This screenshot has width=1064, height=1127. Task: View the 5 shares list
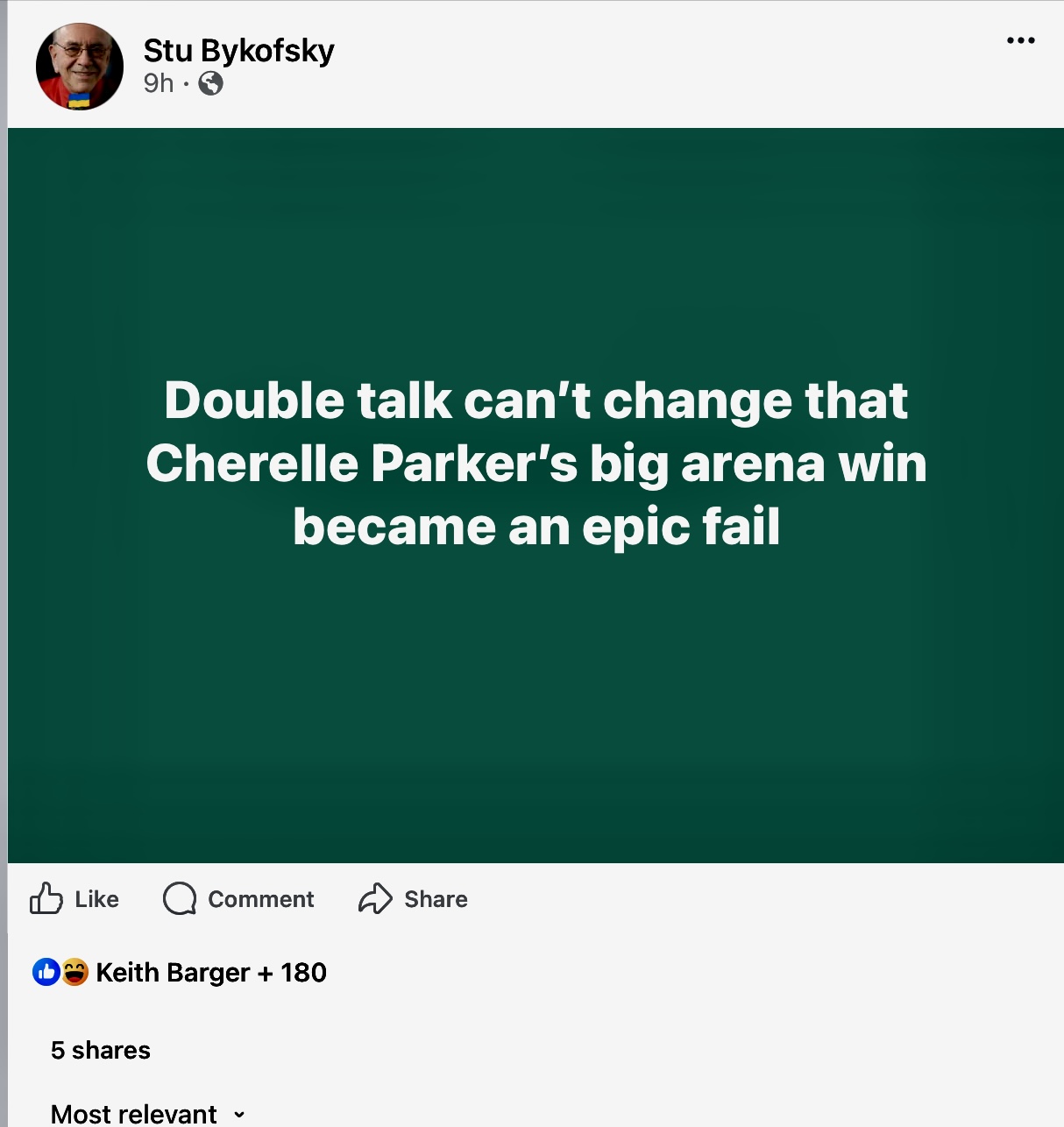pos(101,1050)
